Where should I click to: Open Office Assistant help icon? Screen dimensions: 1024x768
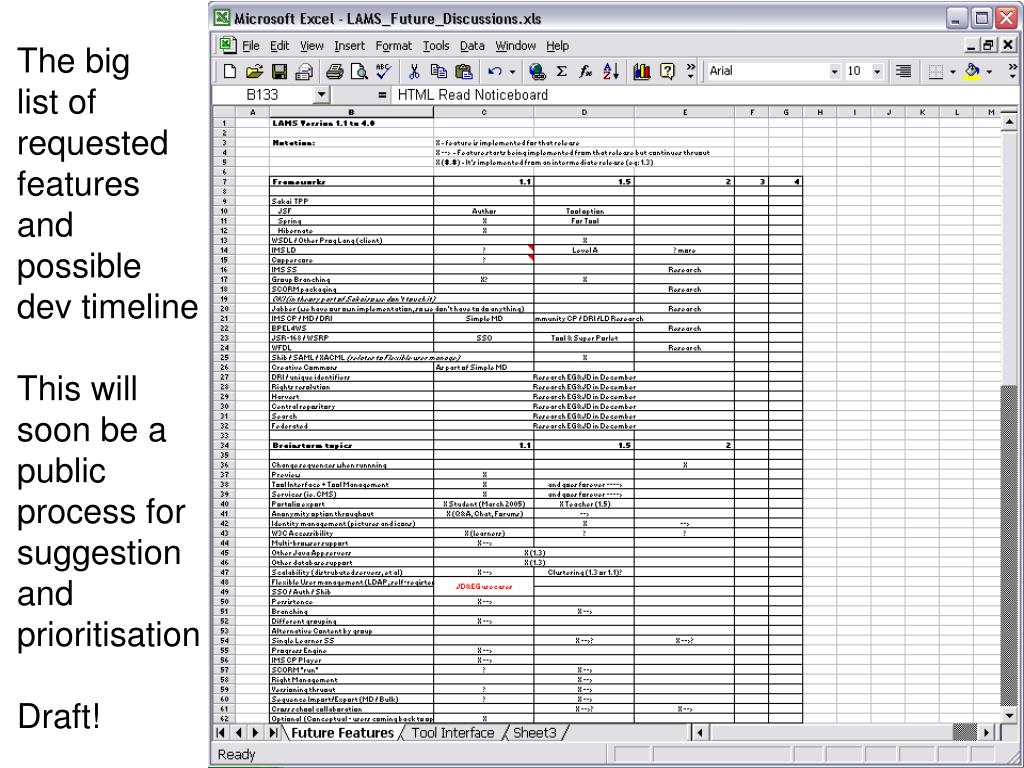[x=667, y=71]
